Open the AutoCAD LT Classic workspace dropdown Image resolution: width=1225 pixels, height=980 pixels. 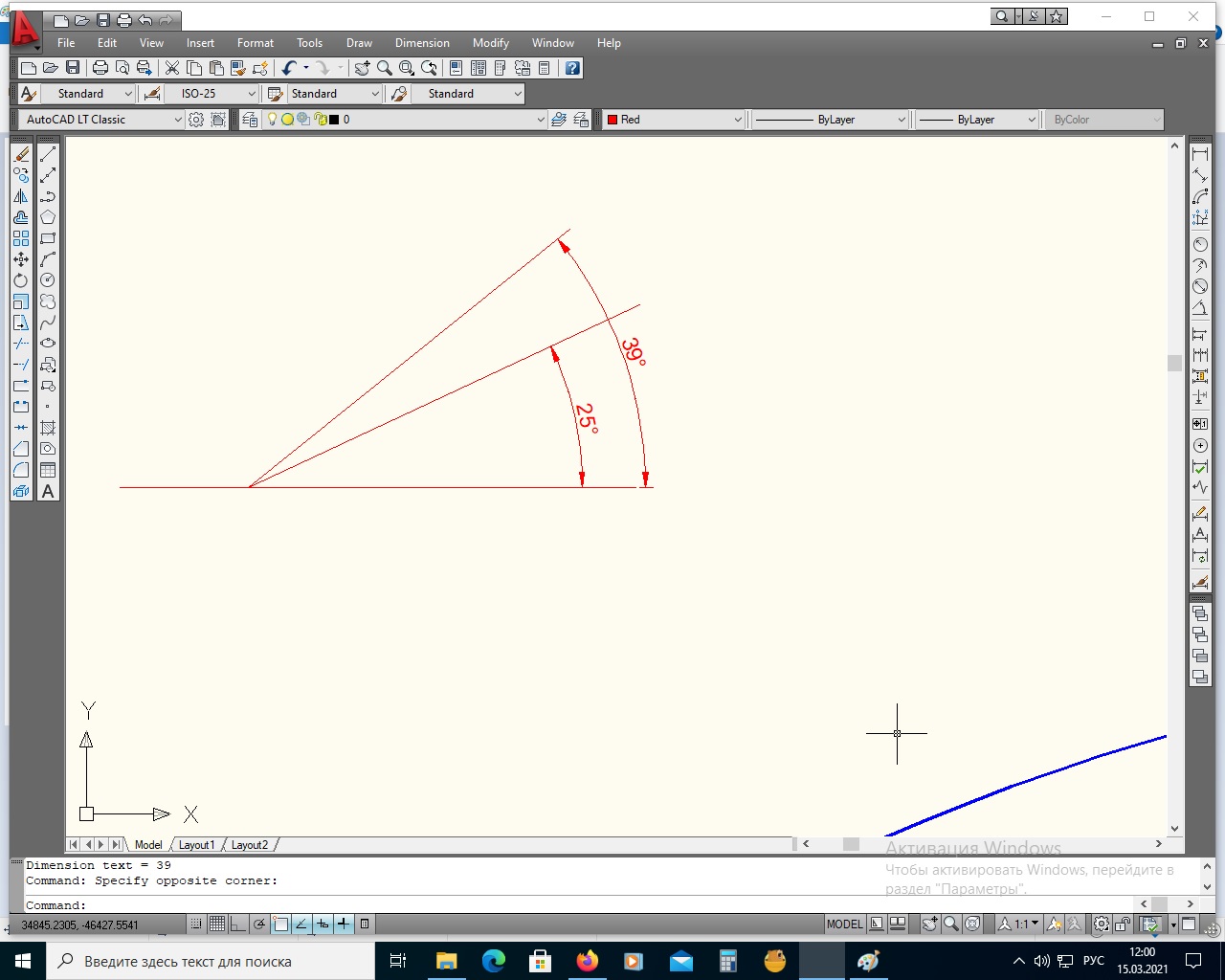click(101, 120)
